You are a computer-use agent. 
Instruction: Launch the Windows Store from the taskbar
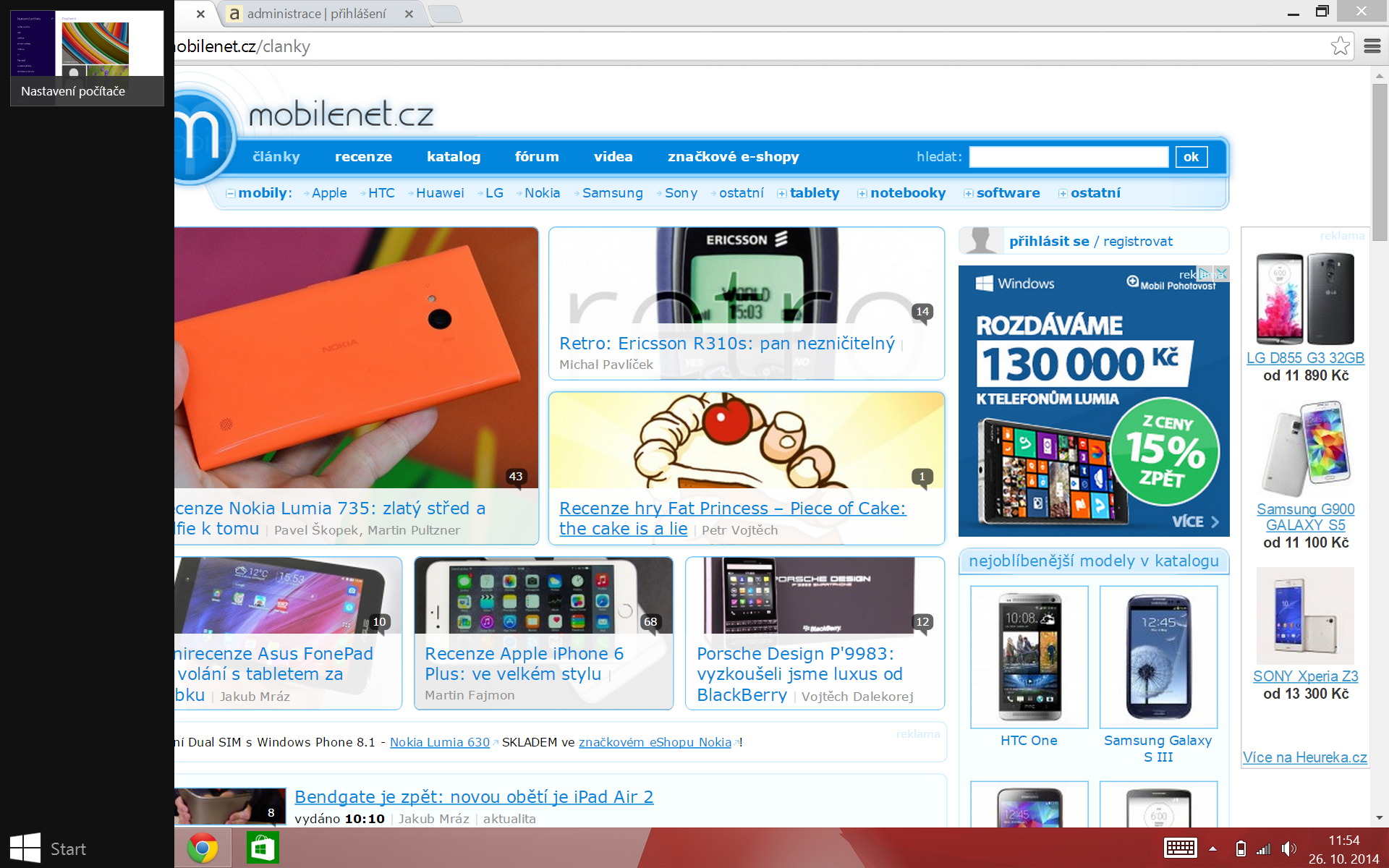coord(262,848)
